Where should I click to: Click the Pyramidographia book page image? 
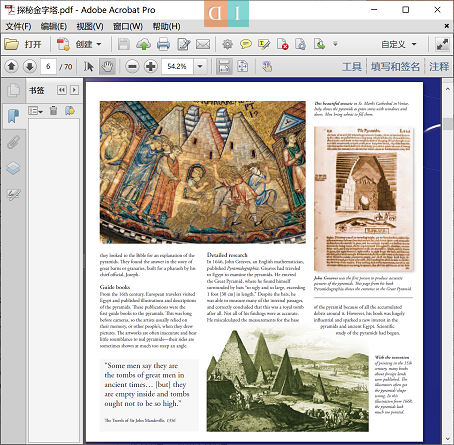coord(363,199)
